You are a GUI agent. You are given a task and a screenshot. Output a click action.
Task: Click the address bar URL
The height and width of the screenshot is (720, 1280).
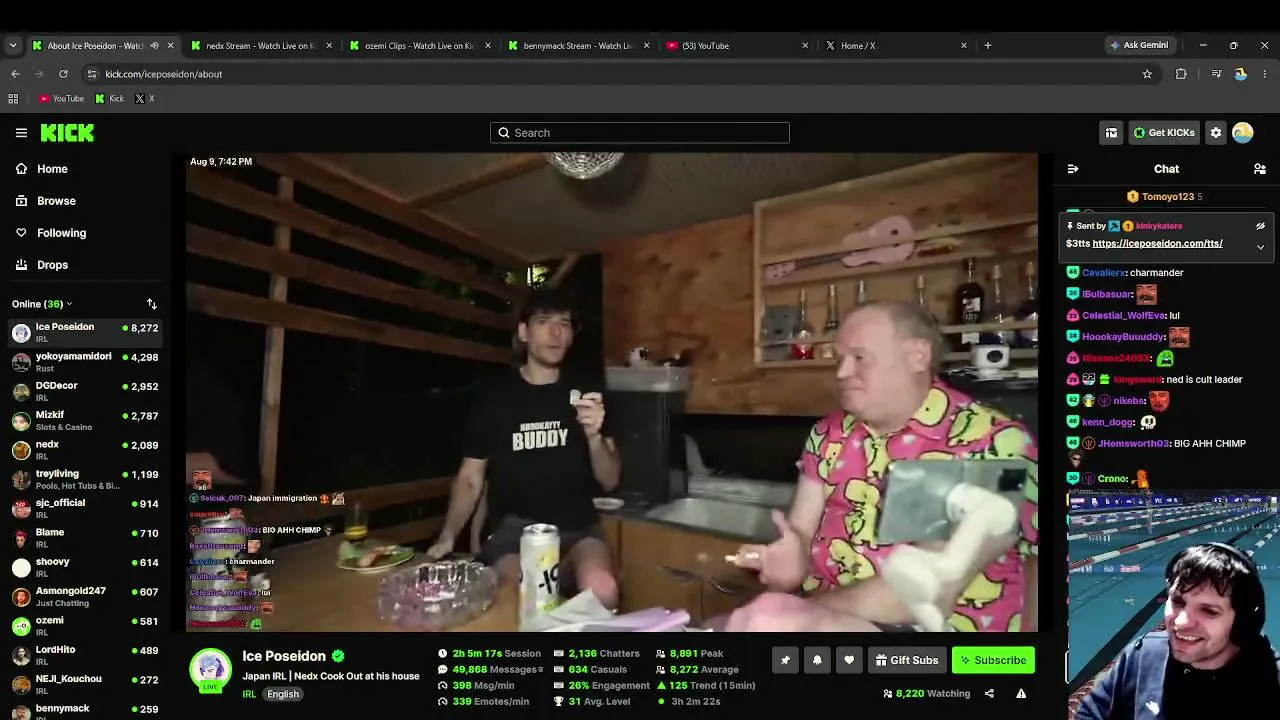(164, 74)
